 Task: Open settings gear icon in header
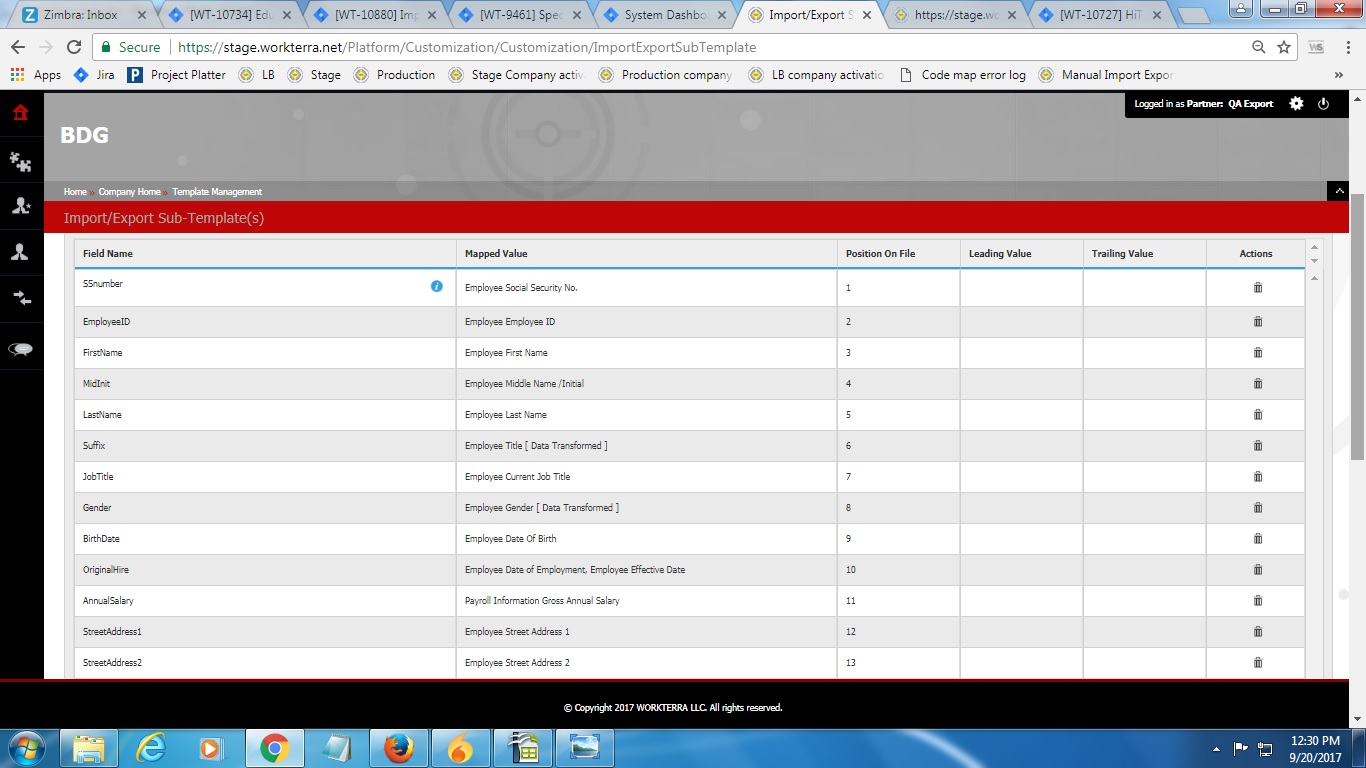click(1296, 104)
